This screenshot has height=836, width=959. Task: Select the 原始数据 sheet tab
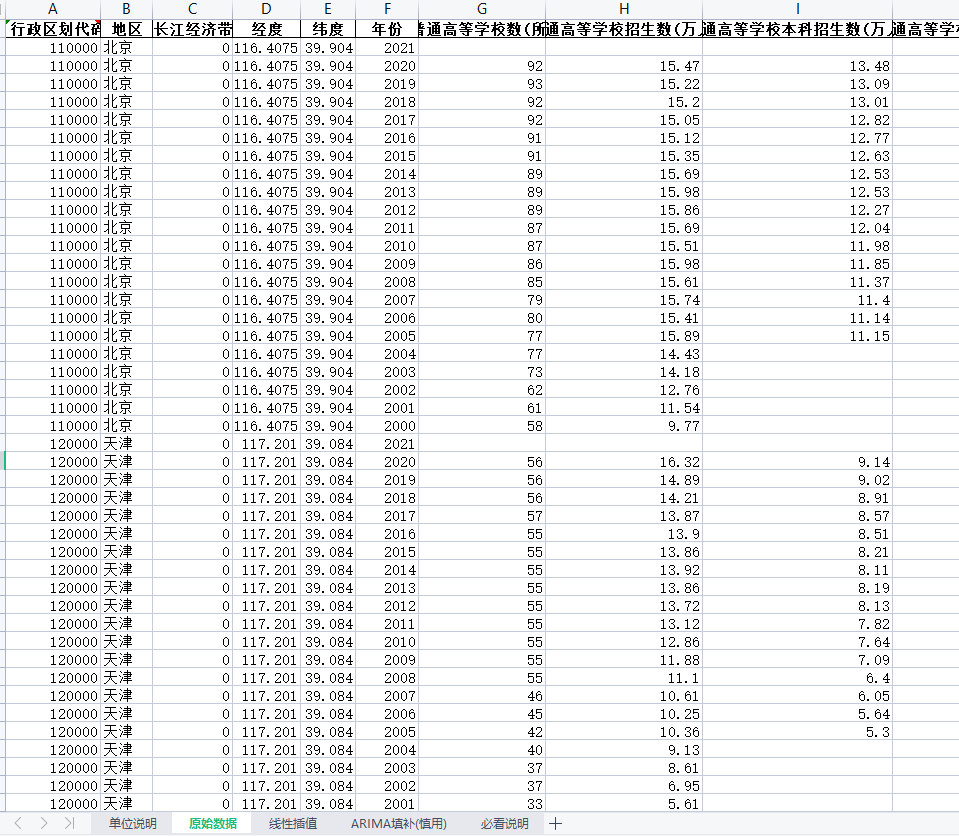[213, 824]
